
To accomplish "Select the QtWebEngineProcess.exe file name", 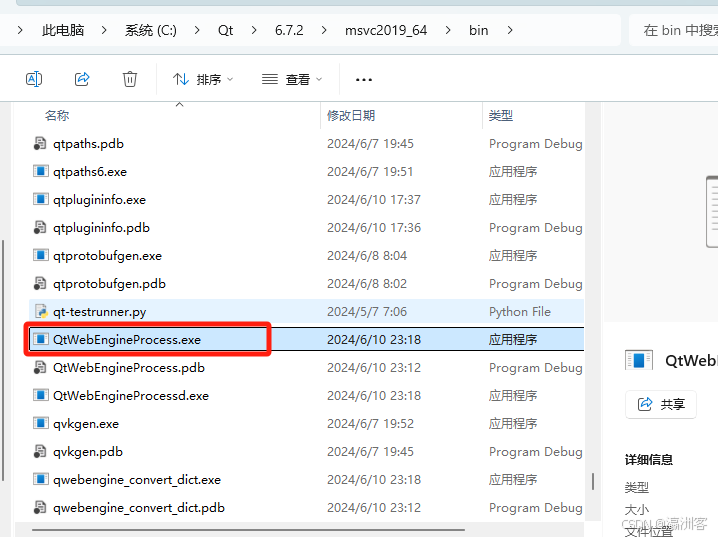I will point(127,339).
